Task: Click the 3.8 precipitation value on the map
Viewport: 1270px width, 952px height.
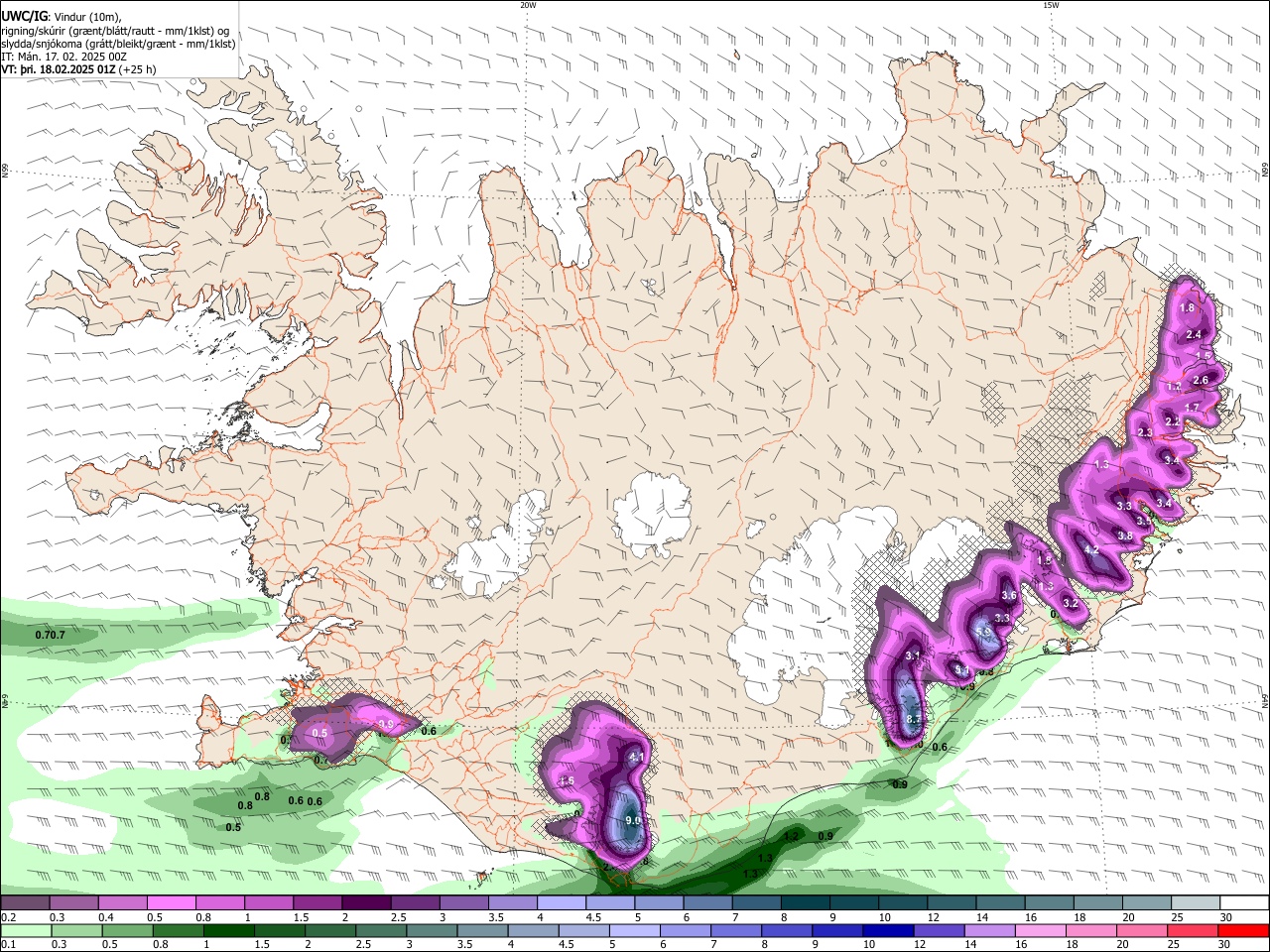Action: (x=1125, y=536)
